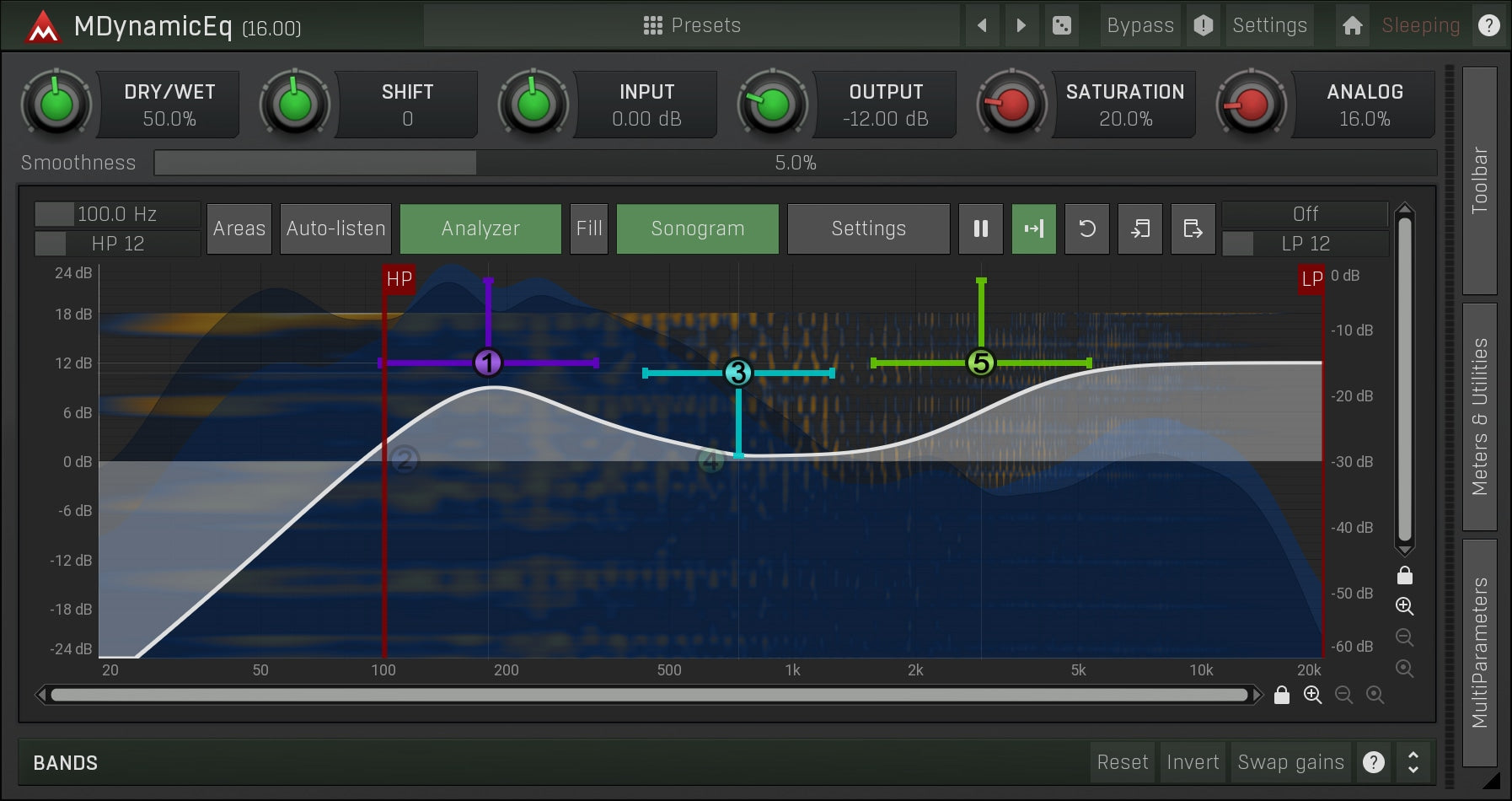Click the export preset icon above the graph

1193,228
